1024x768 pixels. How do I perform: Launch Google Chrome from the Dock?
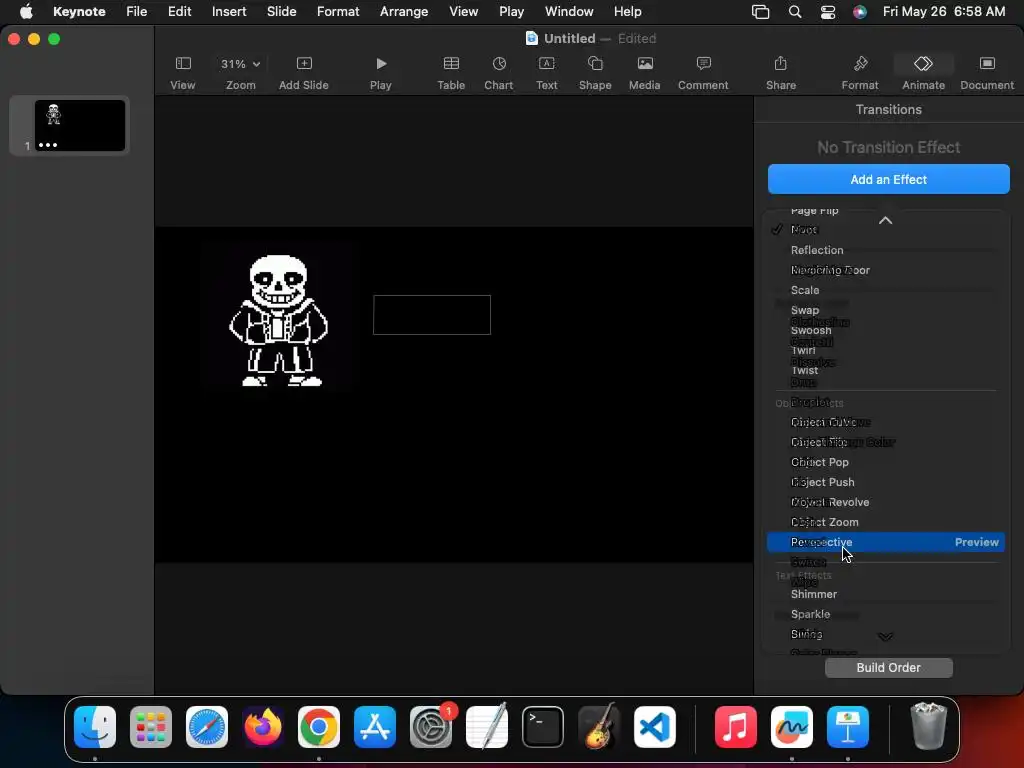319,727
